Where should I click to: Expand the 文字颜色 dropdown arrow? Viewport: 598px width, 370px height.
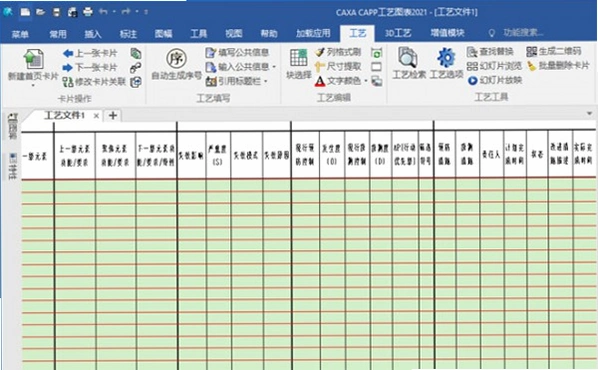click(366, 81)
